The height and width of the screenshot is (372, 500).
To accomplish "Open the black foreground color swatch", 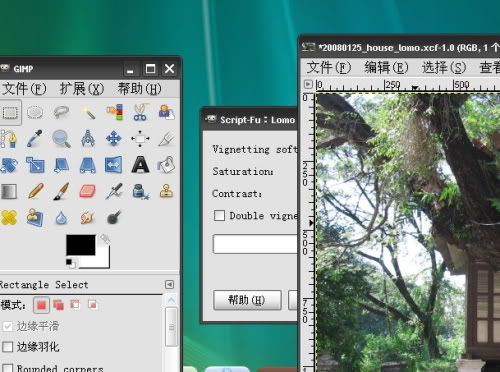I will [81, 245].
